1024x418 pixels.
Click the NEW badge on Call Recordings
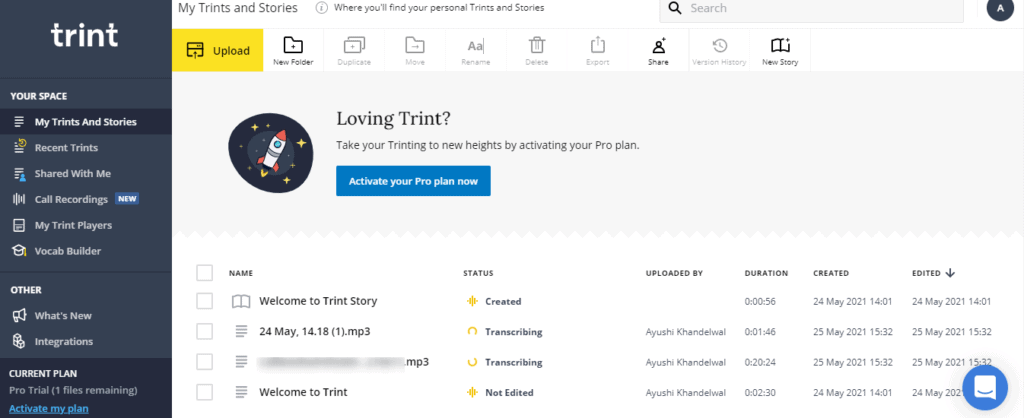click(127, 199)
